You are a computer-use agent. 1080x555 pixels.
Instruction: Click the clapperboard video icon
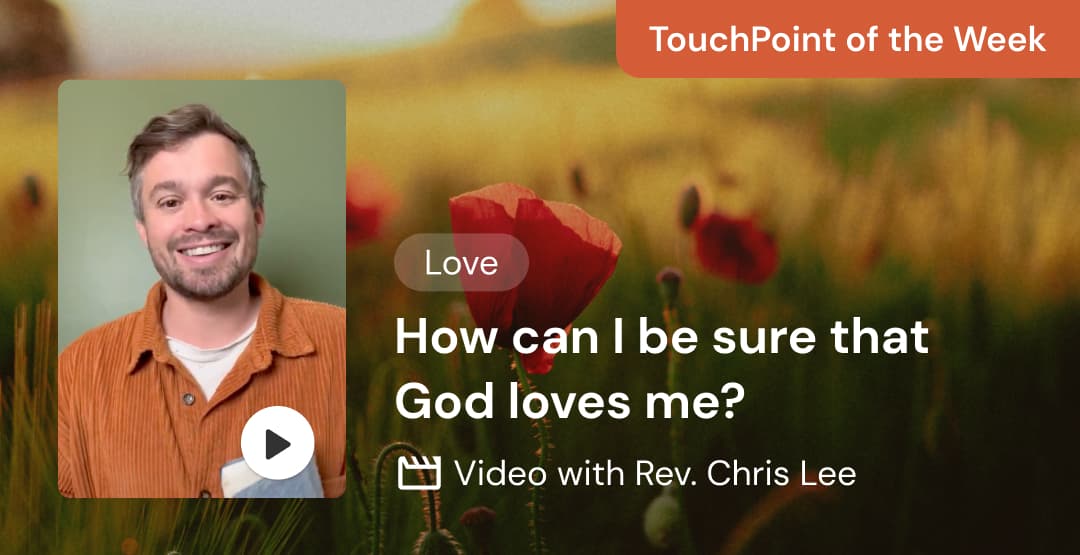(419, 474)
